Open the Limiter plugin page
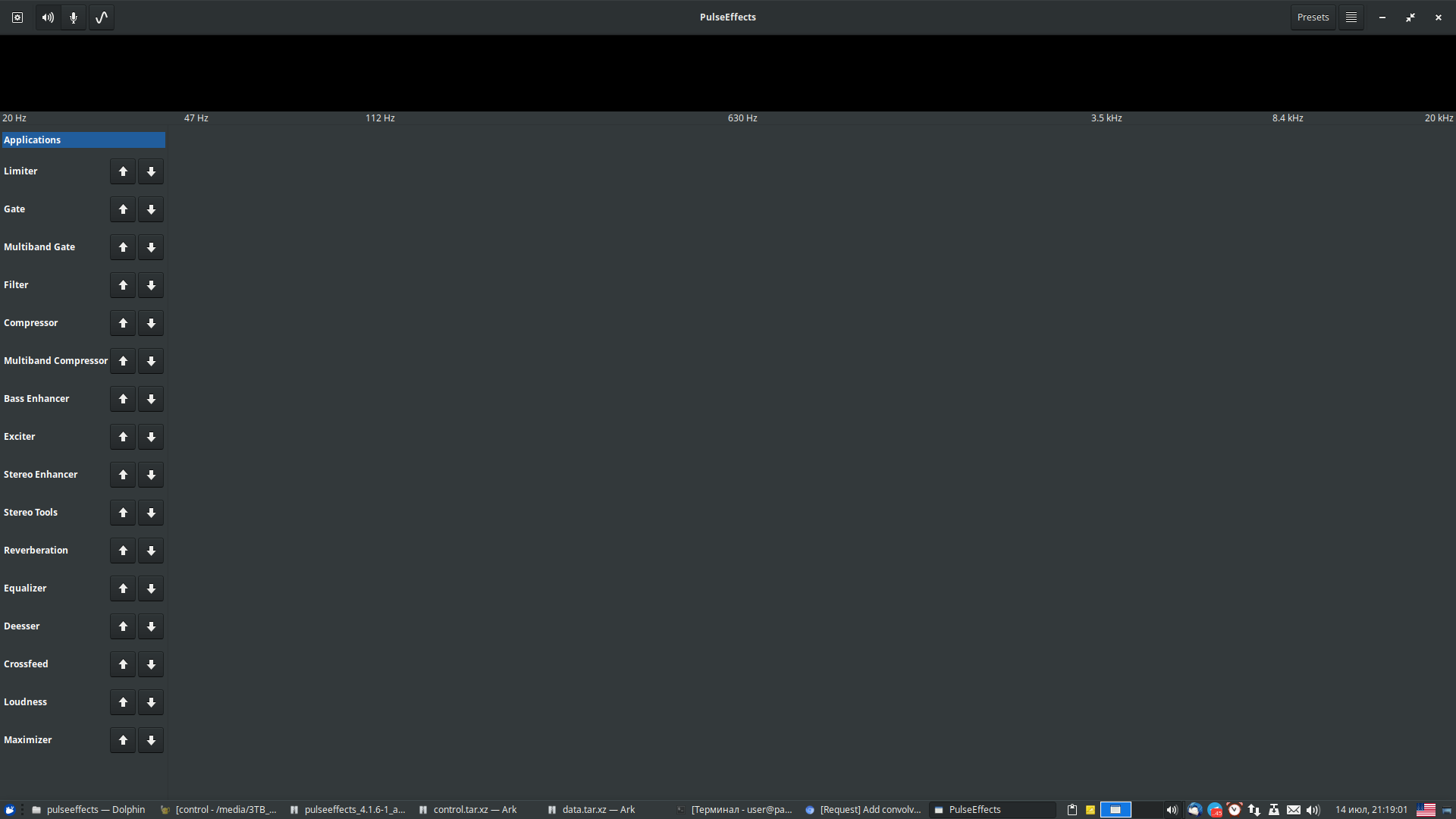This screenshot has height=819, width=1456. point(20,171)
